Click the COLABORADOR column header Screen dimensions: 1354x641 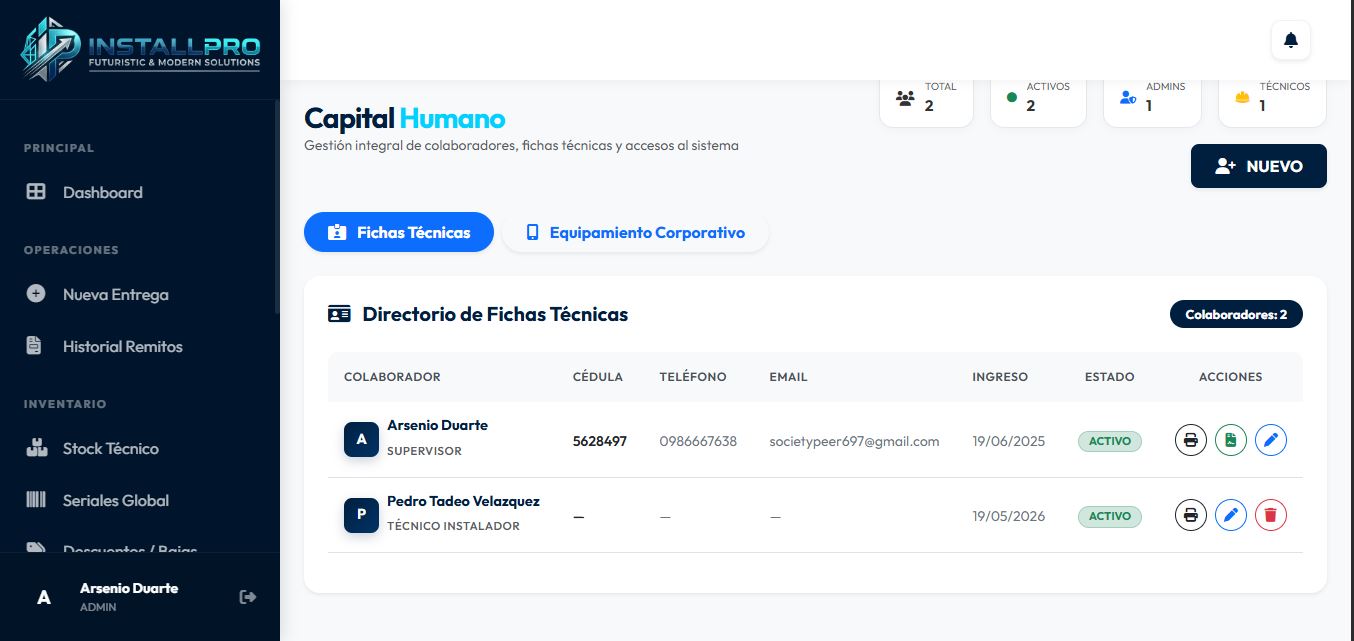point(392,377)
